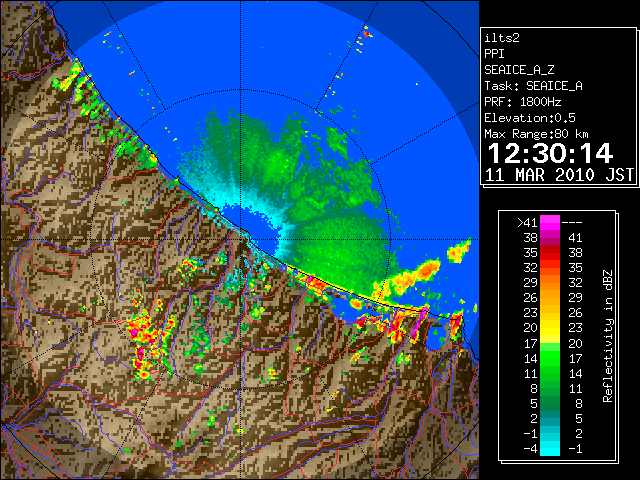The height and width of the screenshot is (480, 640).
Task: Pick the dark green swatch for 5 to 8 dBZ
Action: [x=550, y=403]
